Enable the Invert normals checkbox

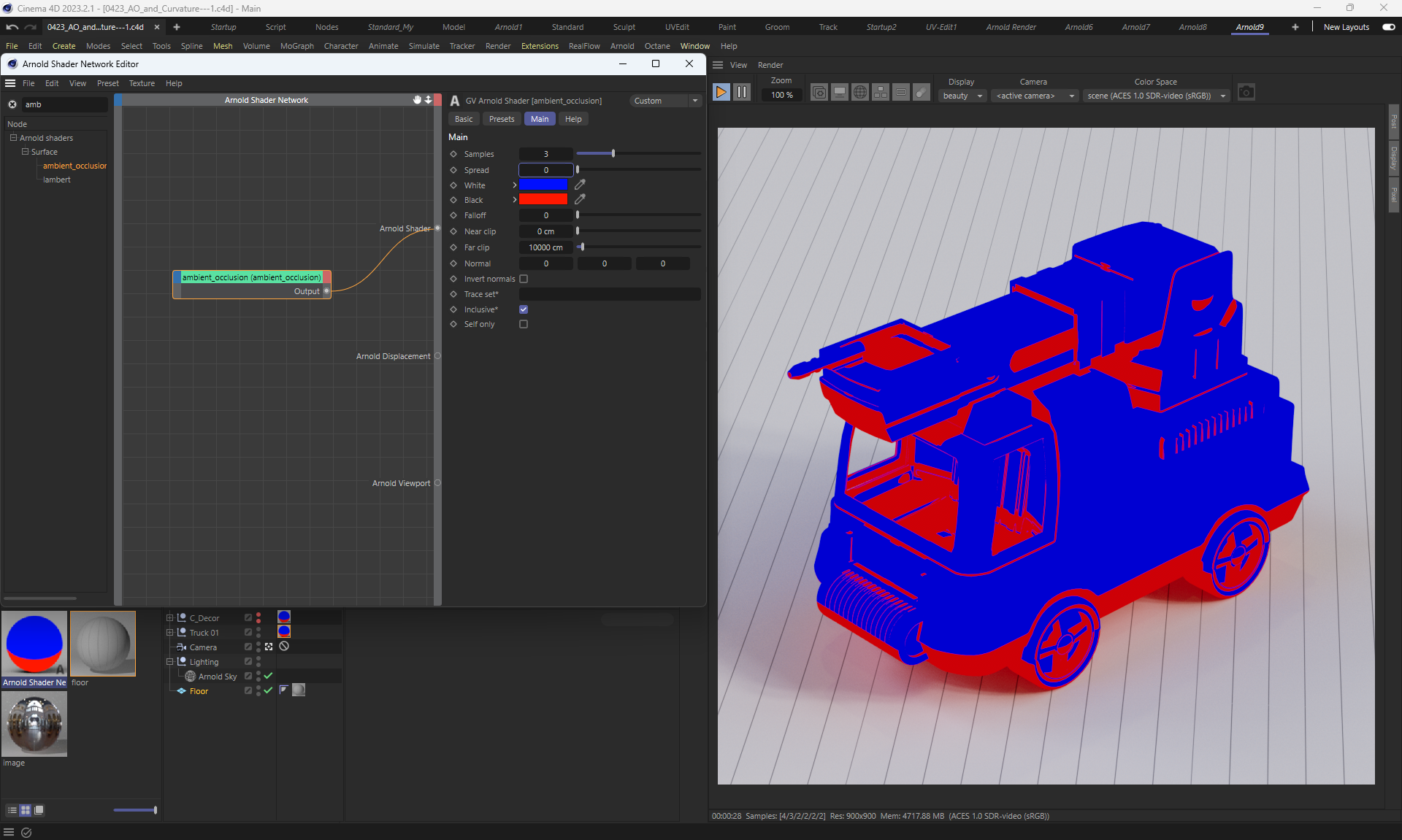point(524,279)
